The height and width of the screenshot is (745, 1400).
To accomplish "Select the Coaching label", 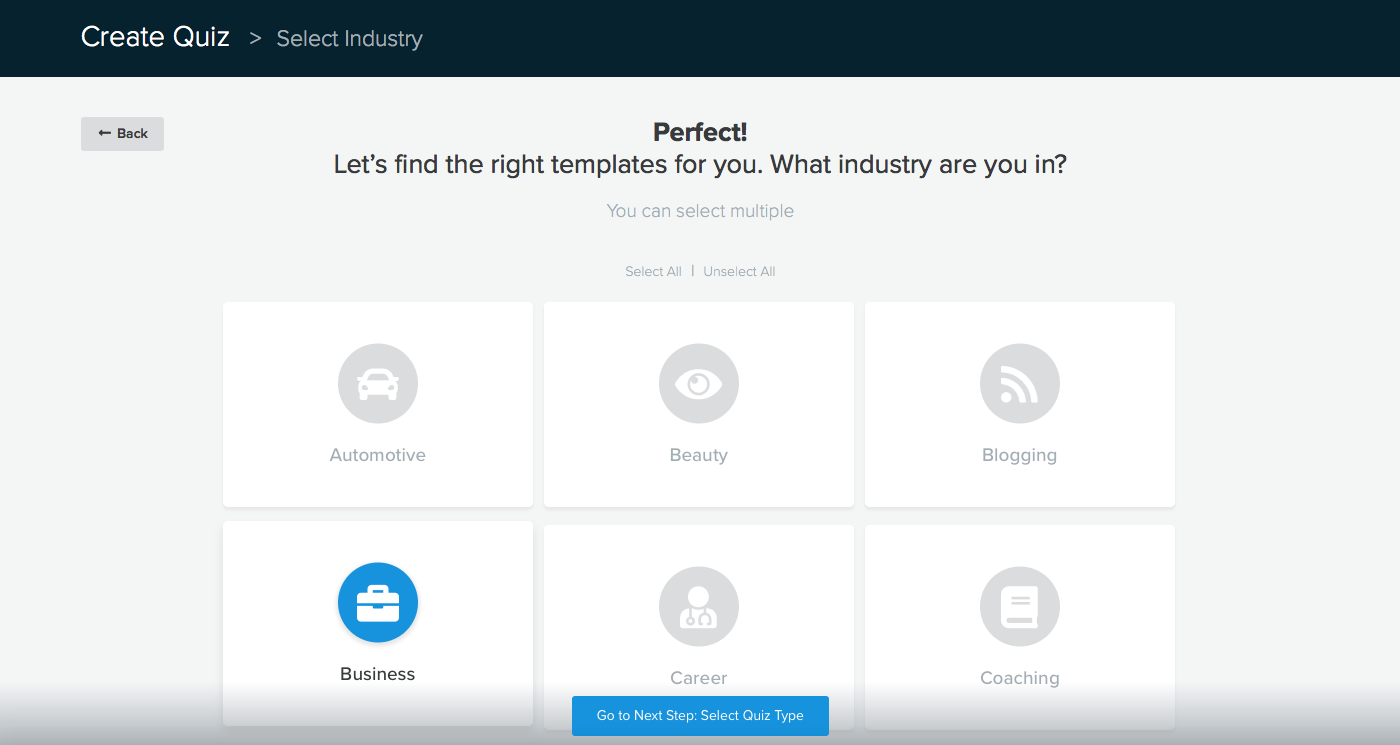I will pos(1020,678).
